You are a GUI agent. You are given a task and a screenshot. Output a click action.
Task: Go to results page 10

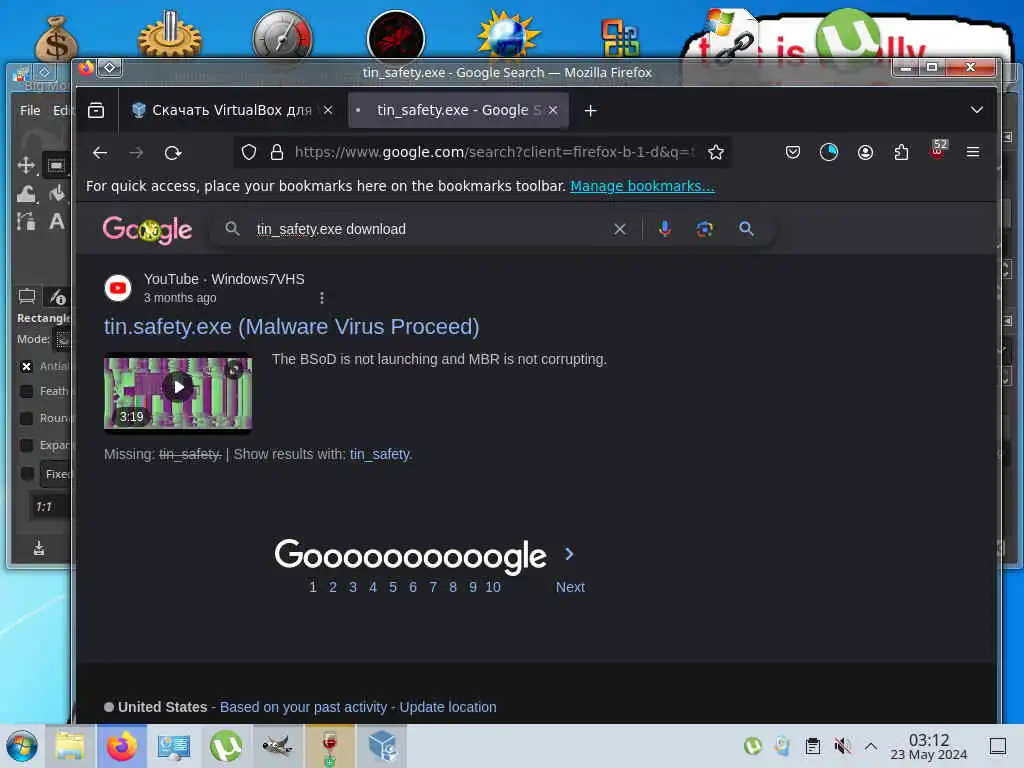coord(493,587)
